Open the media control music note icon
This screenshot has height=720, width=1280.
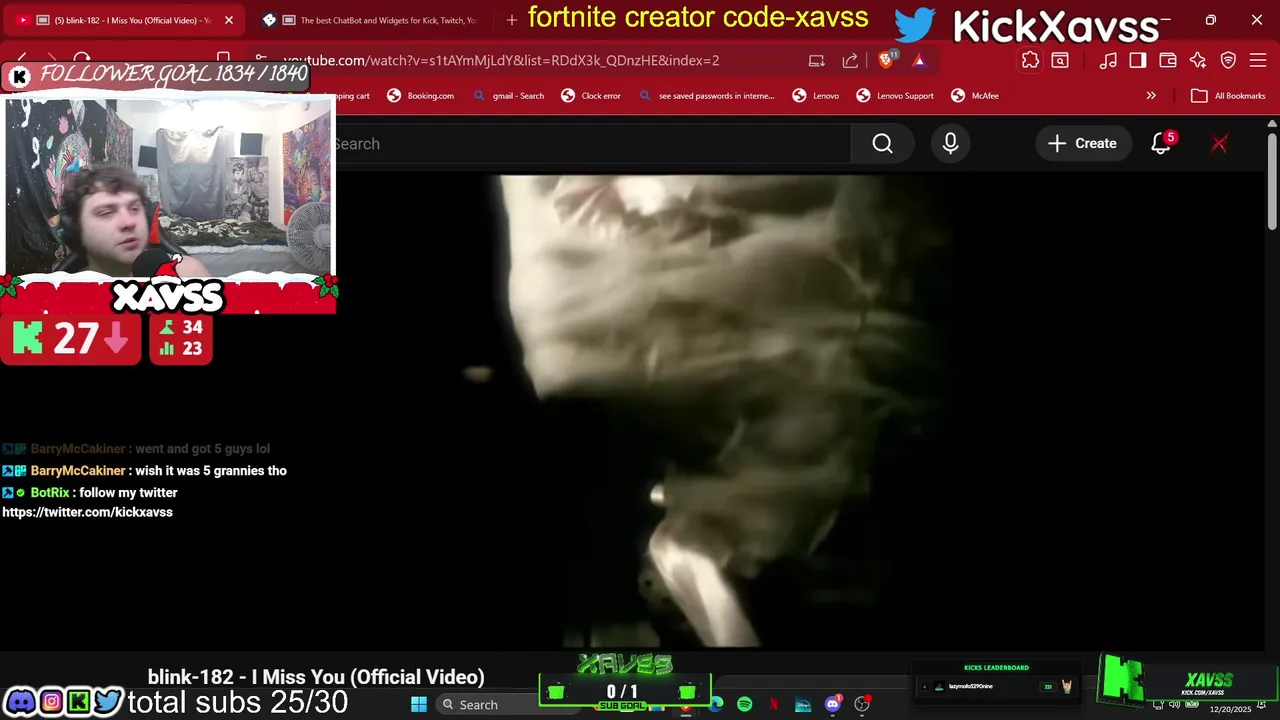tap(1108, 60)
